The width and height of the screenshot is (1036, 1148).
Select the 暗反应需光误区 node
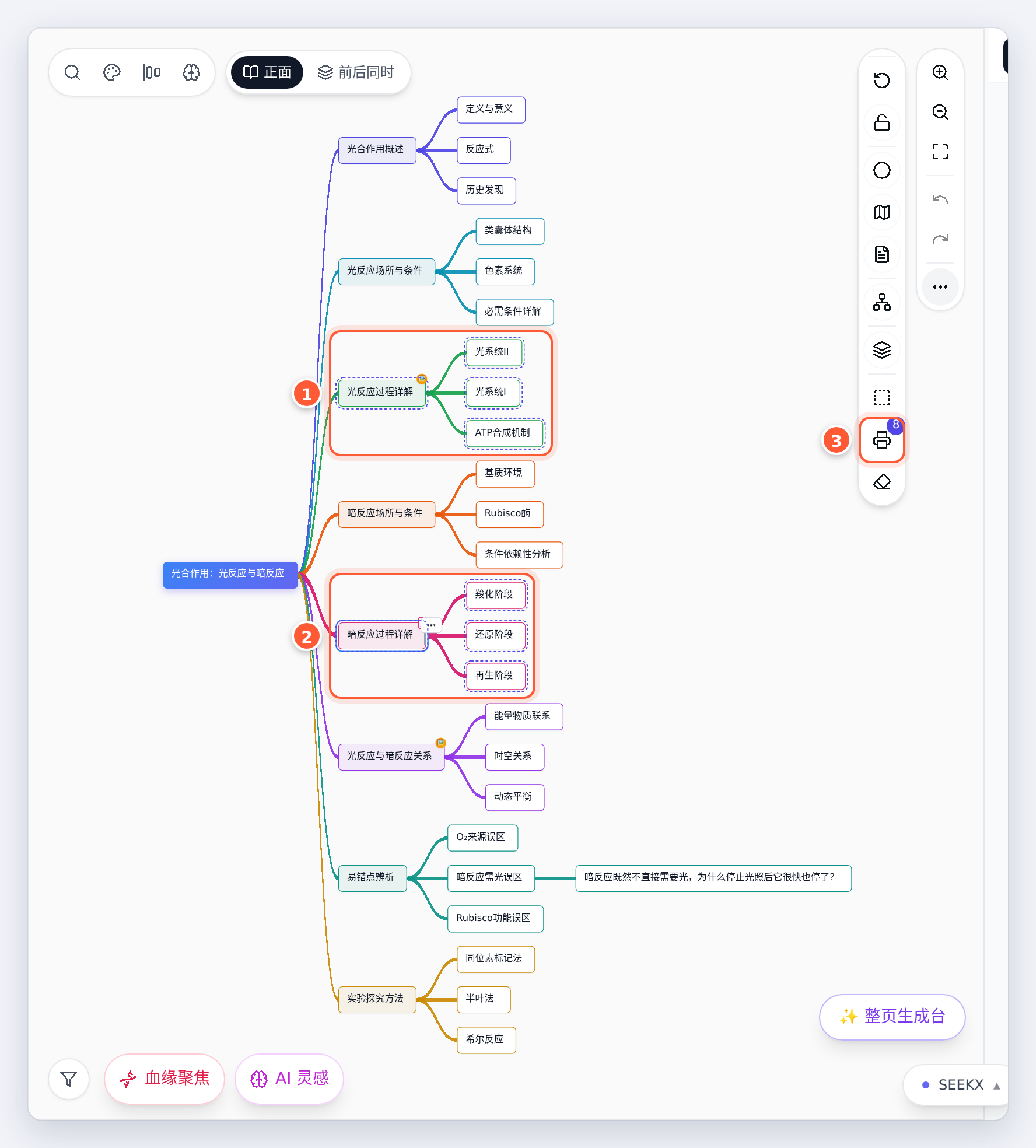pos(491,878)
